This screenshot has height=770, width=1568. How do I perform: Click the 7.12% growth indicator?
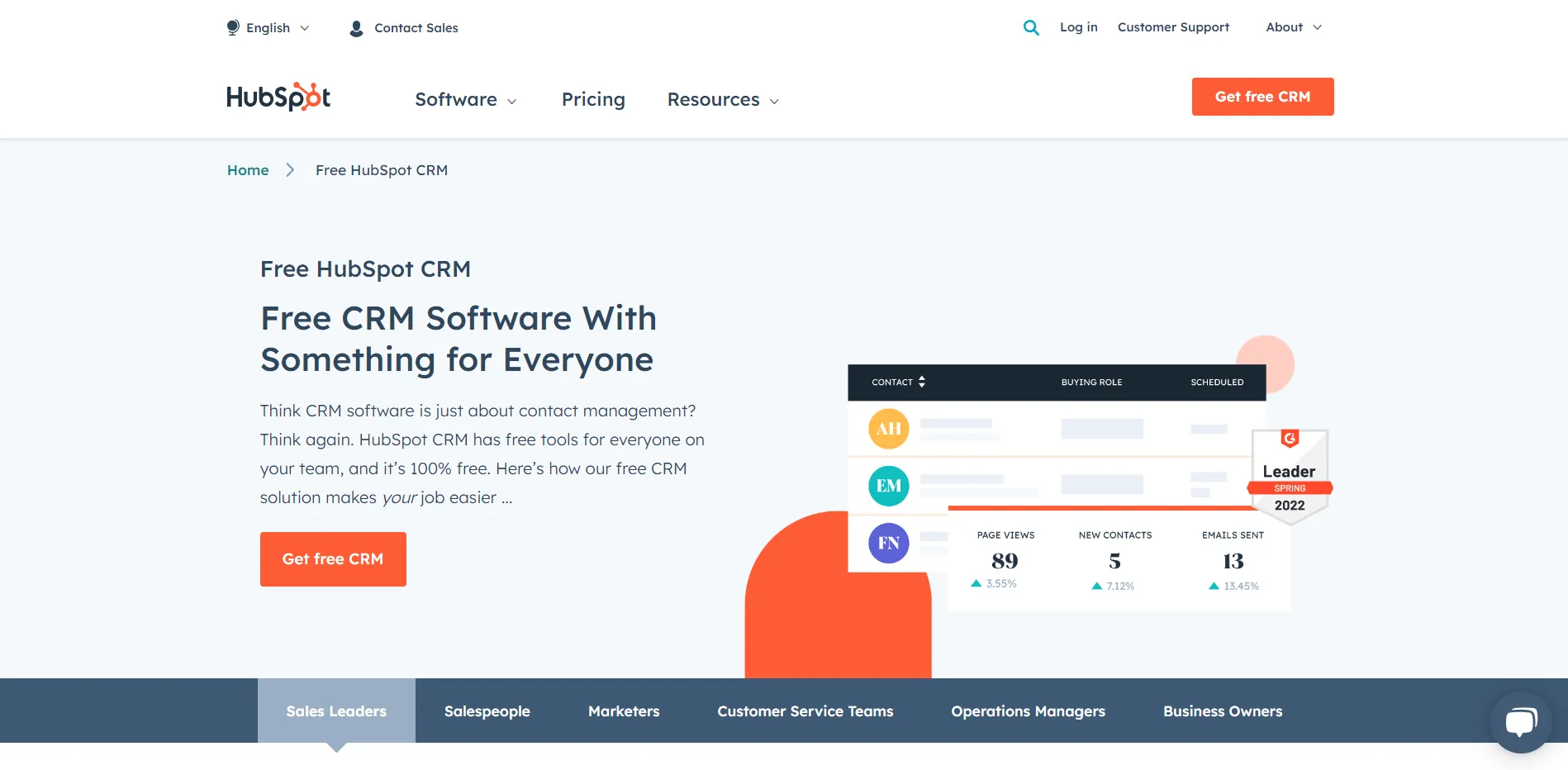[1113, 586]
